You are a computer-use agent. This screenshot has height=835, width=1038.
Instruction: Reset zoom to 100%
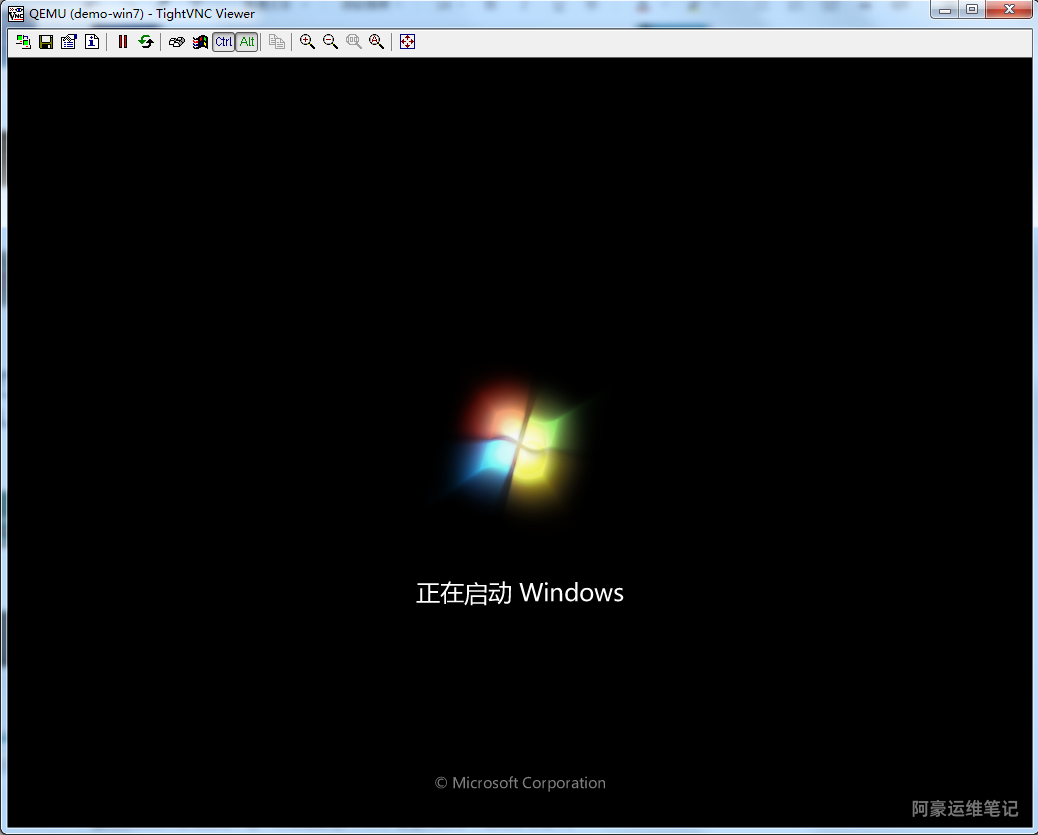coord(354,42)
